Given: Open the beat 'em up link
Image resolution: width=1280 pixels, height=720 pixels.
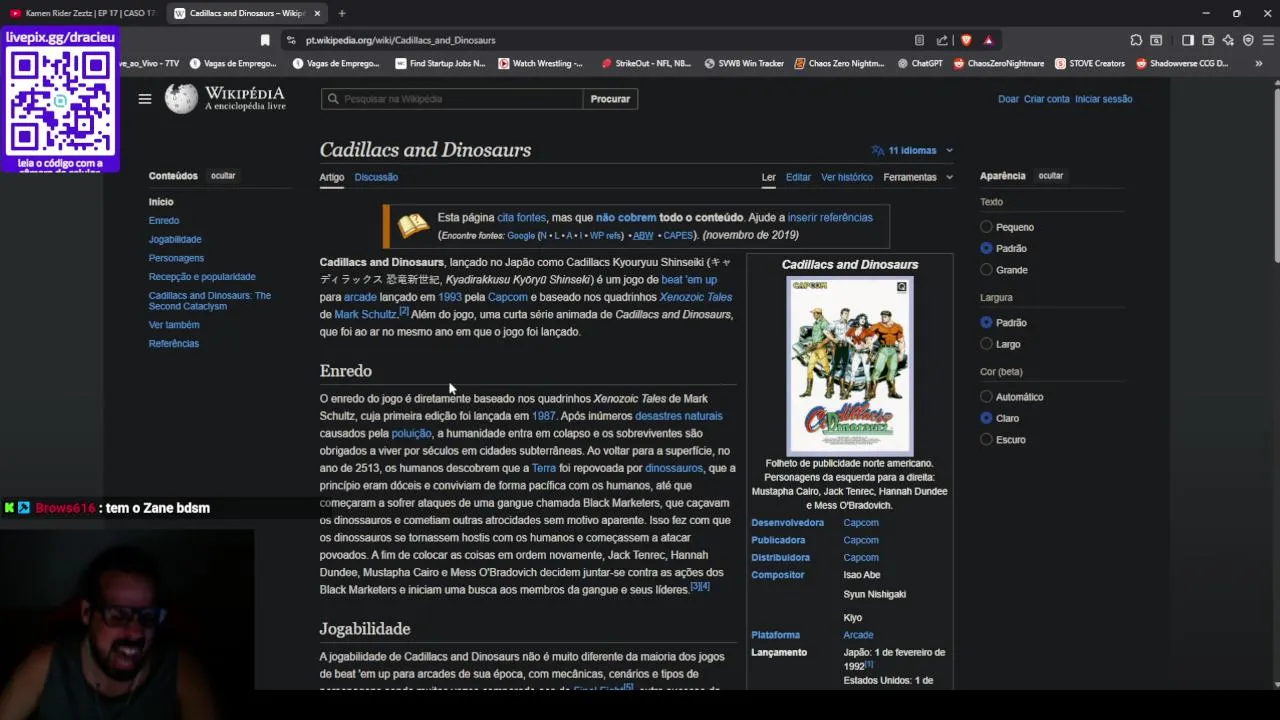Looking at the screenshot, I should (689, 280).
